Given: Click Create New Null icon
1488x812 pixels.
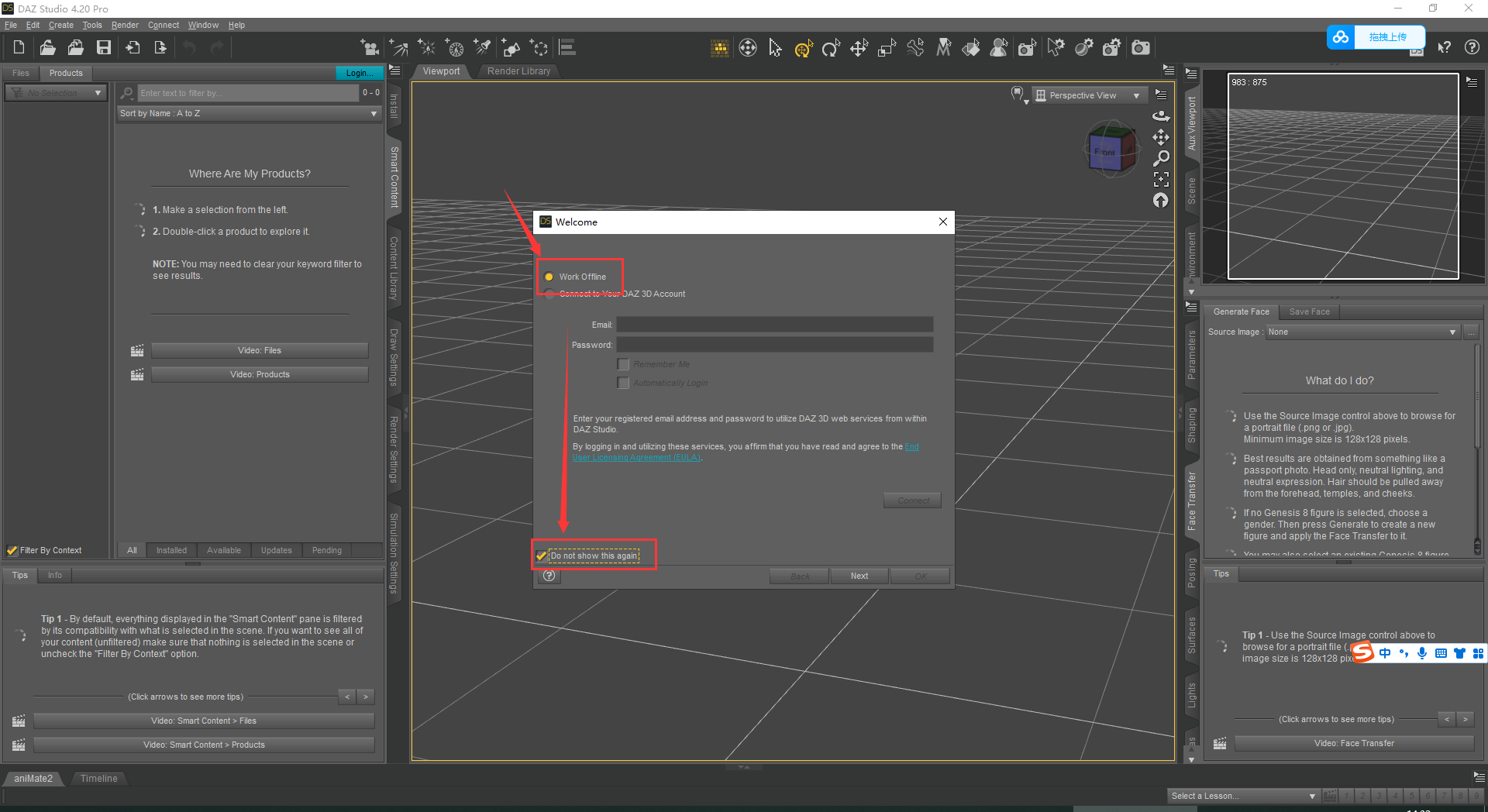Looking at the screenshot, I should (539, 48).
